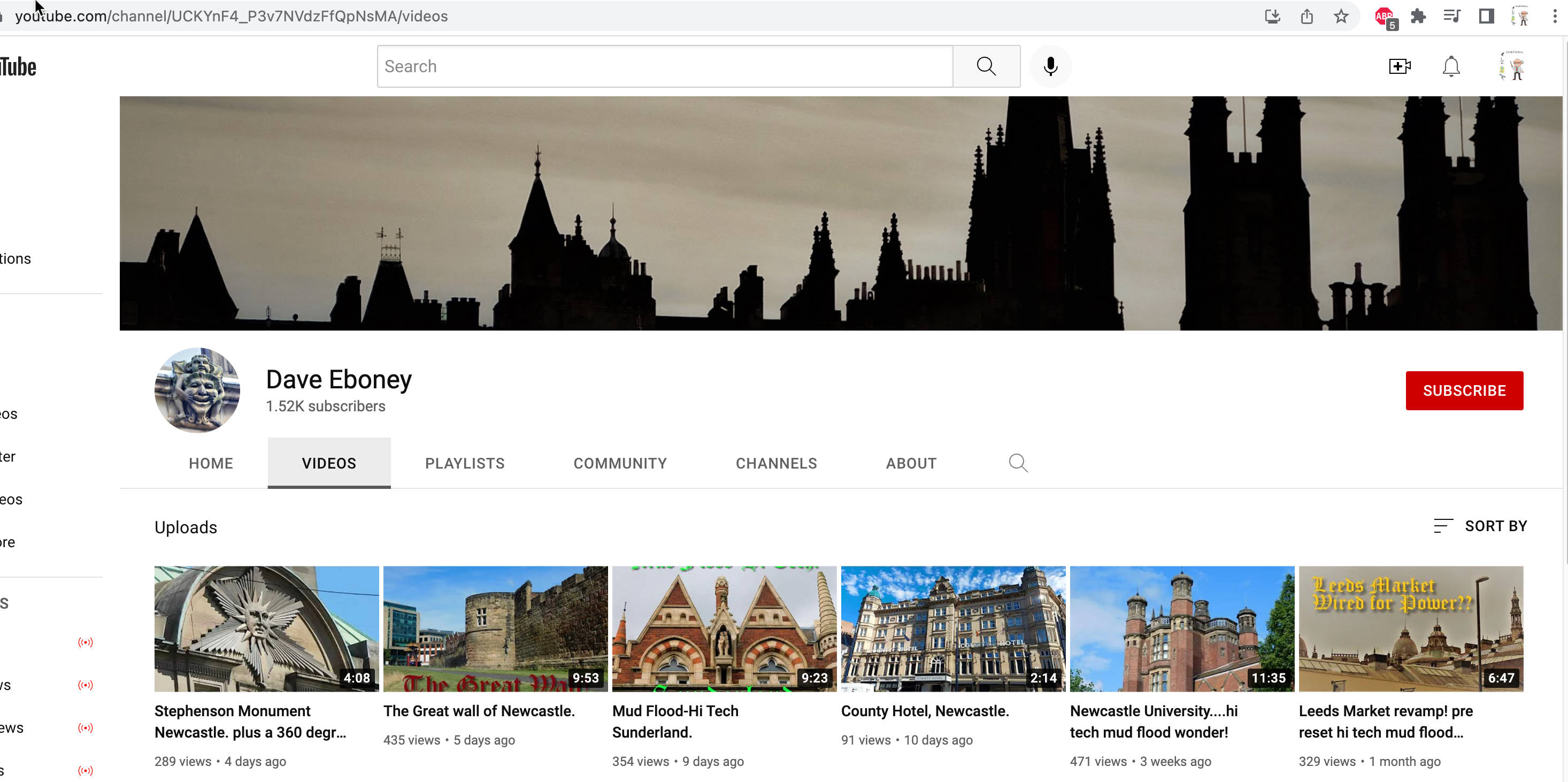Open Stephenson Monument Newcastle video title
1568x782 pixels.
tap(250, 721)
